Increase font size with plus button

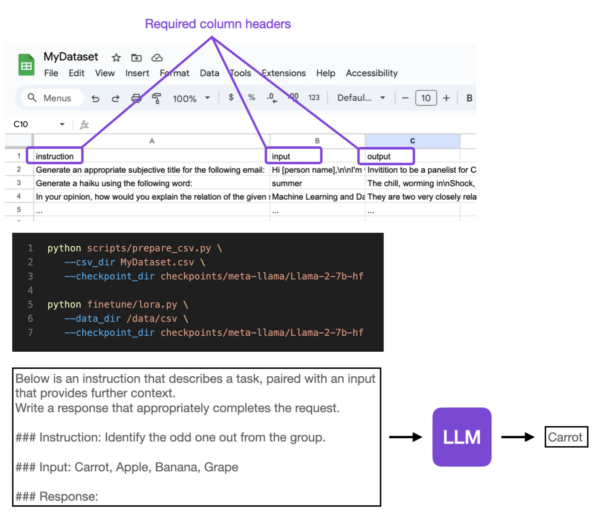click(446, 98)
